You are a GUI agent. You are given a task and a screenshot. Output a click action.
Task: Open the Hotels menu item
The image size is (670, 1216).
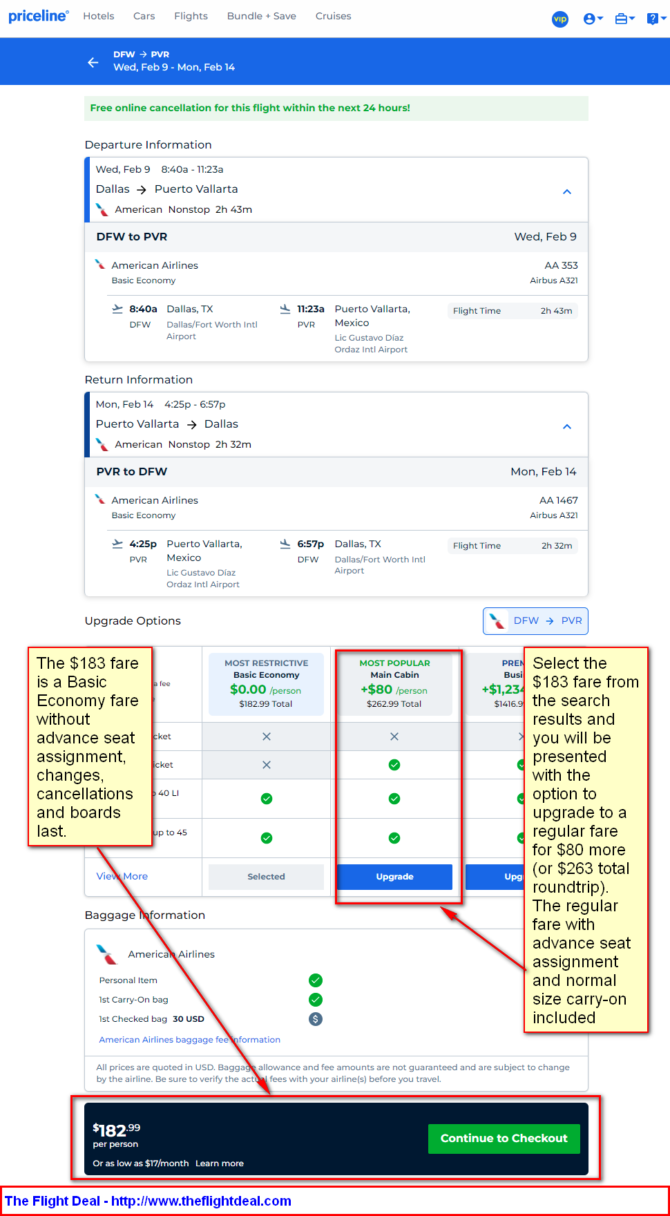[98, 16]
